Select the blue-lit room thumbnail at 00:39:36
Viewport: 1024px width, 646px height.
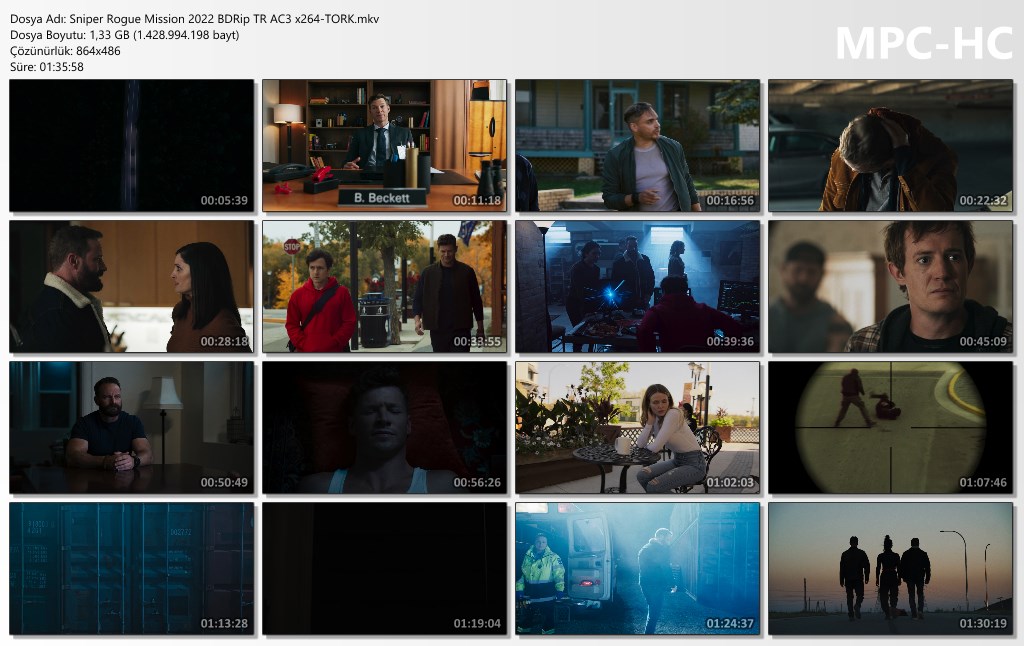(637, 287)
